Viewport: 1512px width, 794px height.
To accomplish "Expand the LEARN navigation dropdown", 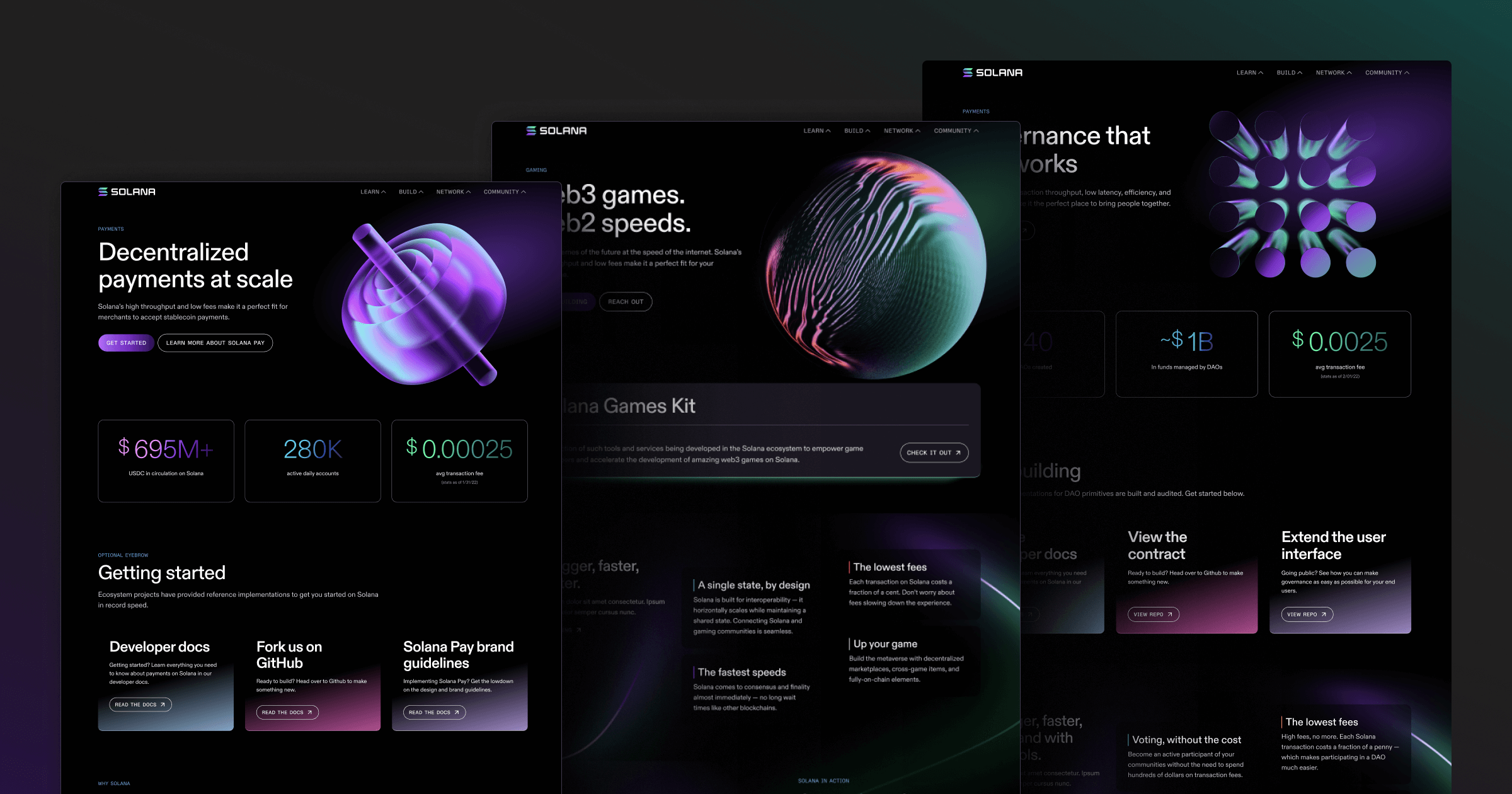I will click(372, 192).
